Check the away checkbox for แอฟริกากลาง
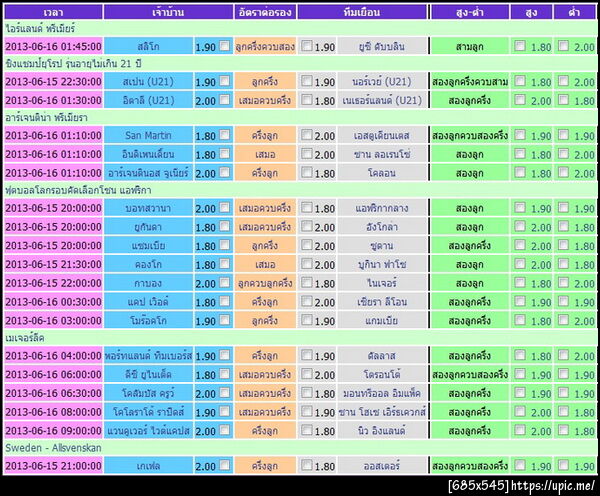The width and height of the screenshot is (600, 496). pos(306,207)
